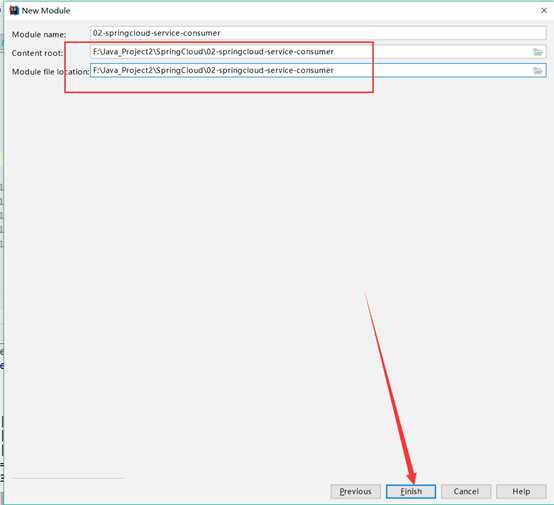
Task: Focus the Module name input field
Action: (x=318, y=33)
